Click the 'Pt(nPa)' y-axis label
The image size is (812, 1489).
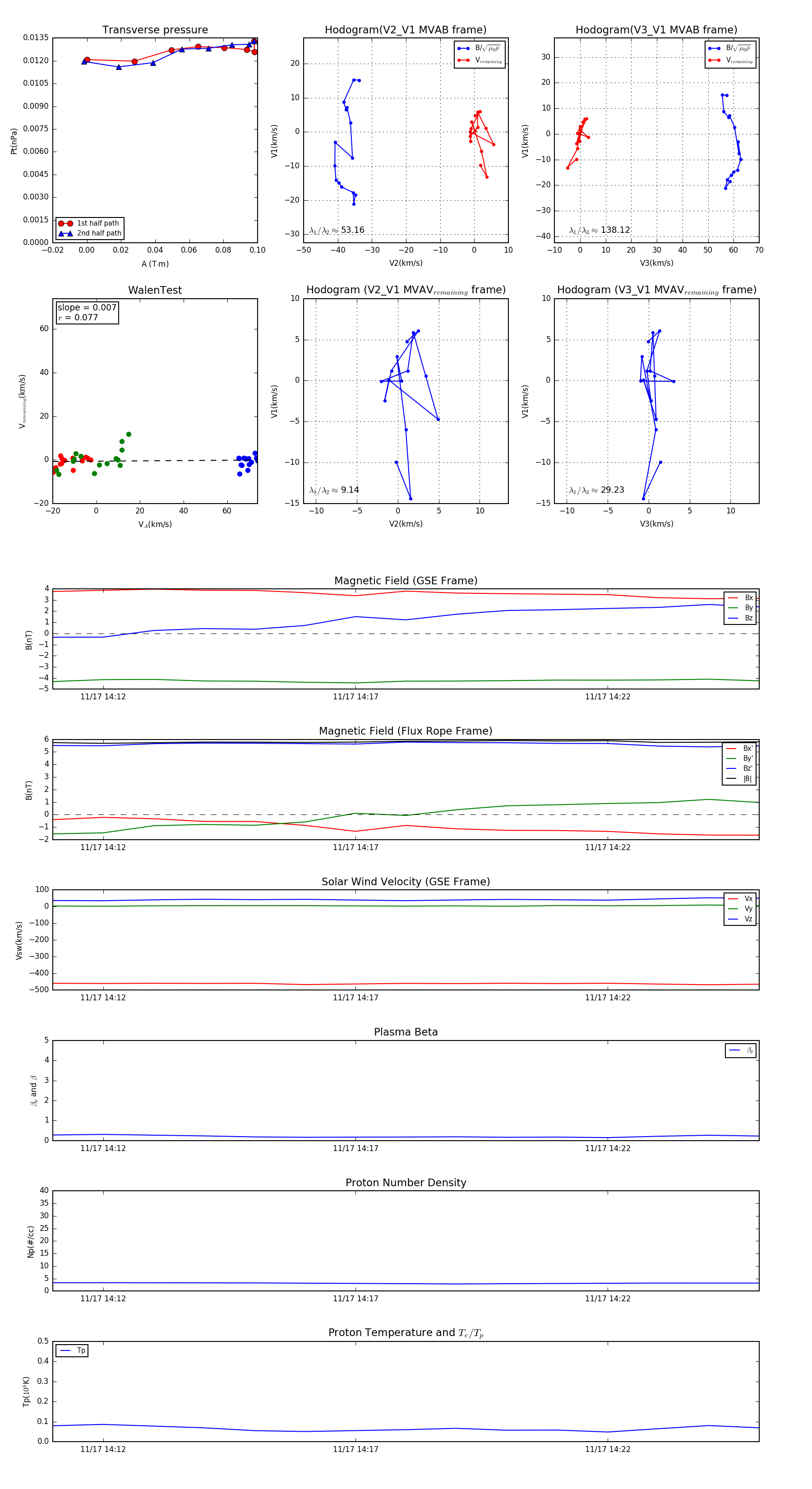[x=14, y=141]
